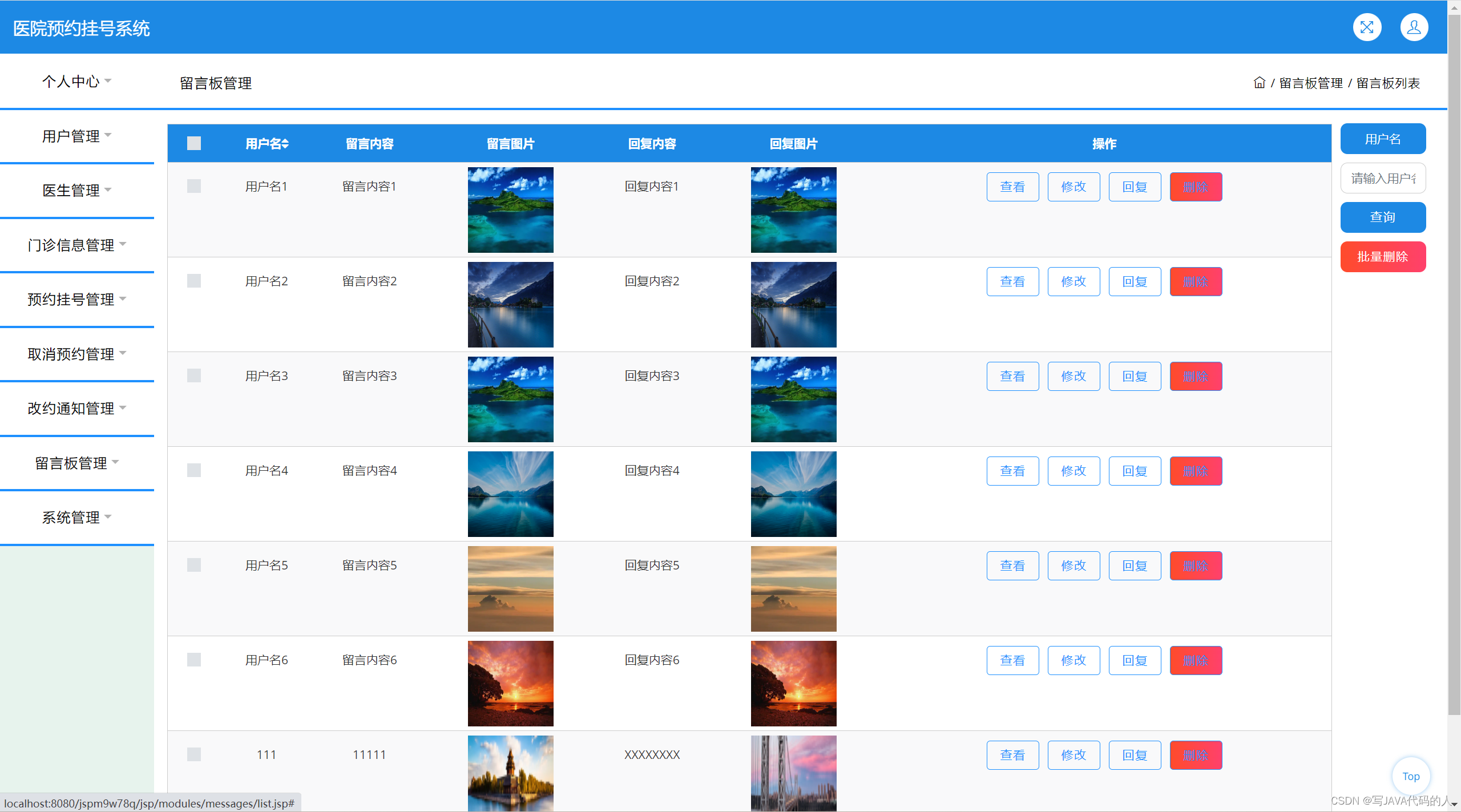Viewport: 1461px width, 812px height.
Task: Click 查看 for 用户名2 row
Action: point(1012,281)
